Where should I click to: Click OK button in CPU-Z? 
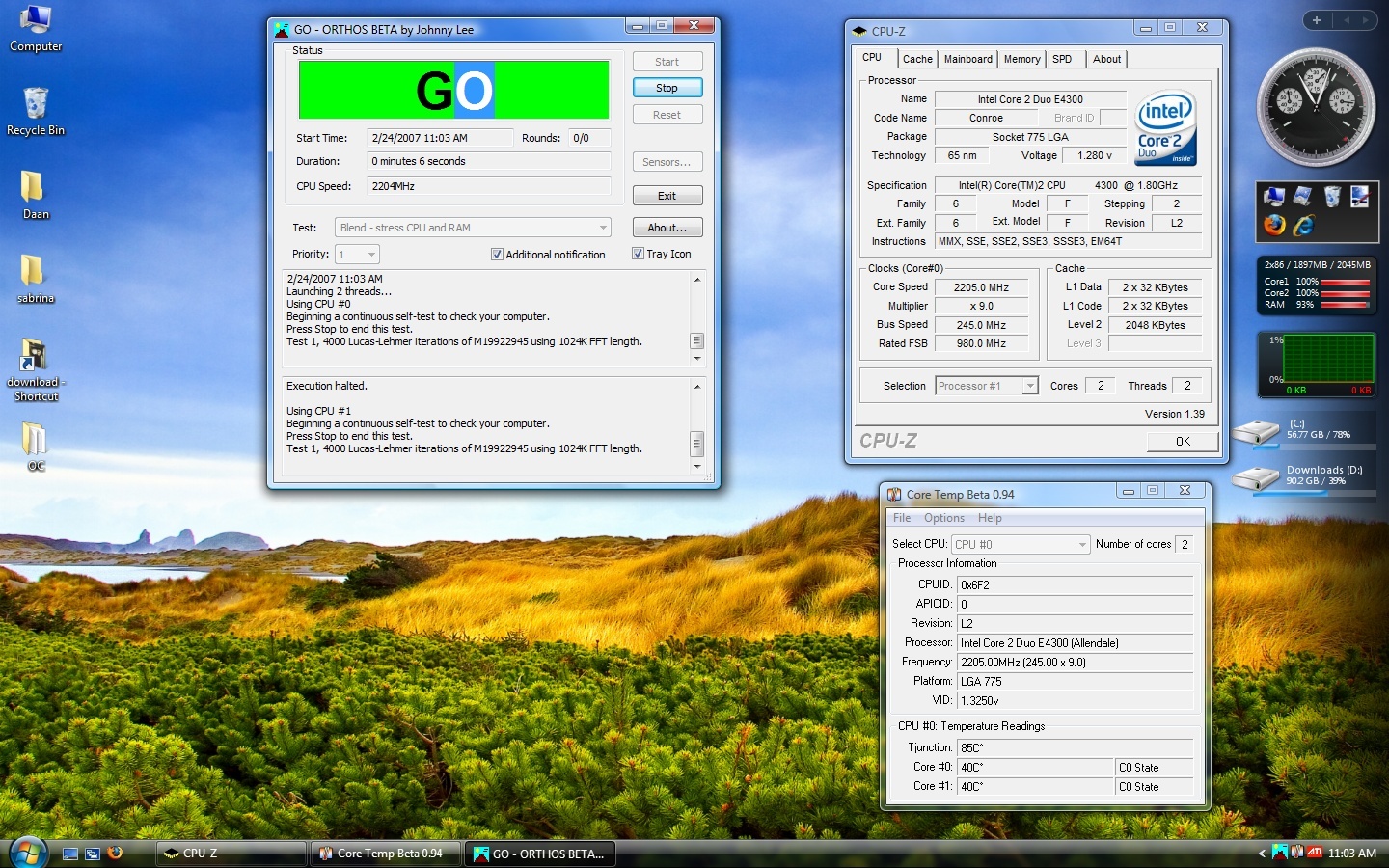[1183, 442]
